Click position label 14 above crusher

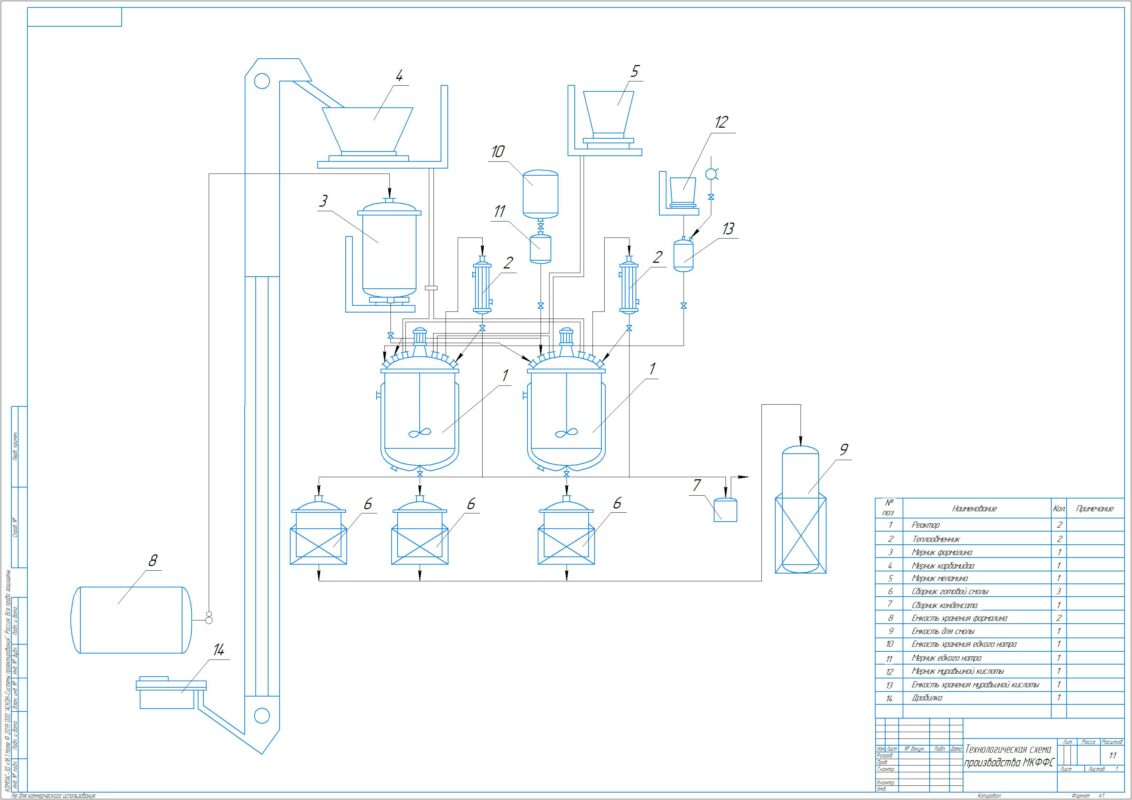pos(219,649)
